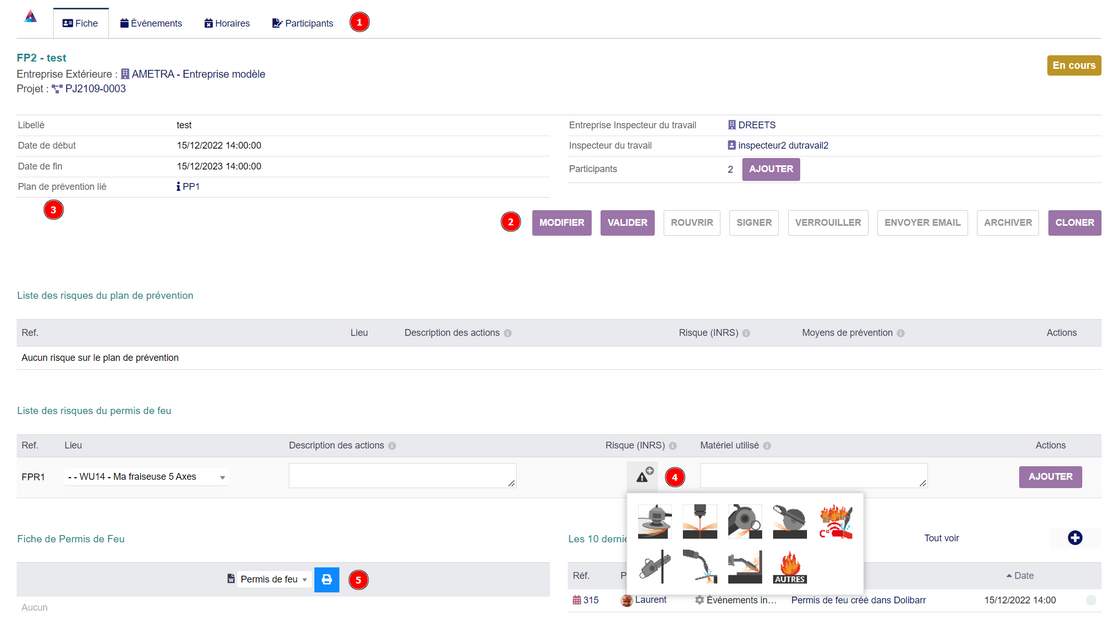Click the help icon beside Description des actions (feu)
Screen dimensions: 1113x619
pos(392,446)
